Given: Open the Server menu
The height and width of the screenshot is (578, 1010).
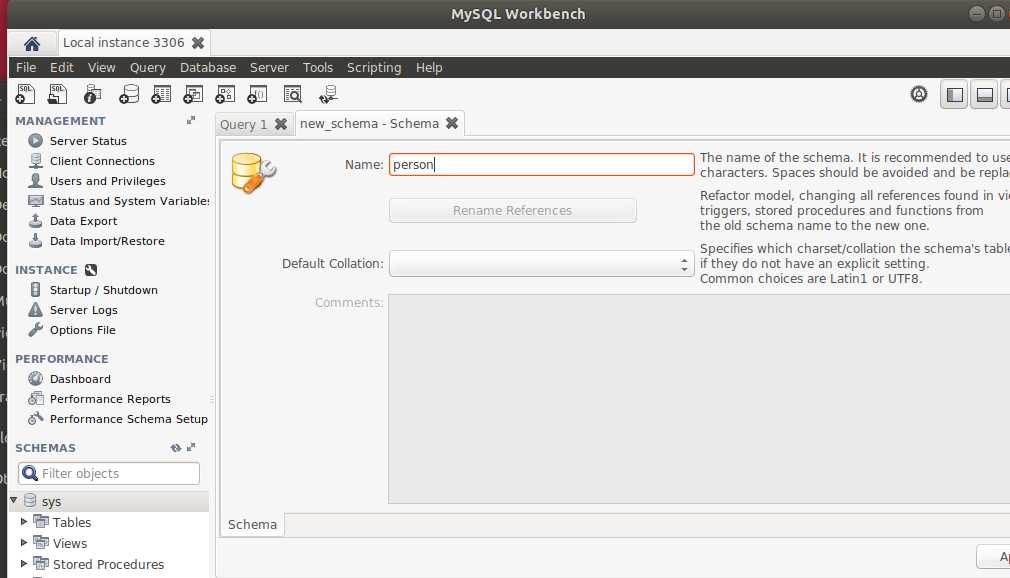Looking at the screenshot, I should click(x=269, y=67).
